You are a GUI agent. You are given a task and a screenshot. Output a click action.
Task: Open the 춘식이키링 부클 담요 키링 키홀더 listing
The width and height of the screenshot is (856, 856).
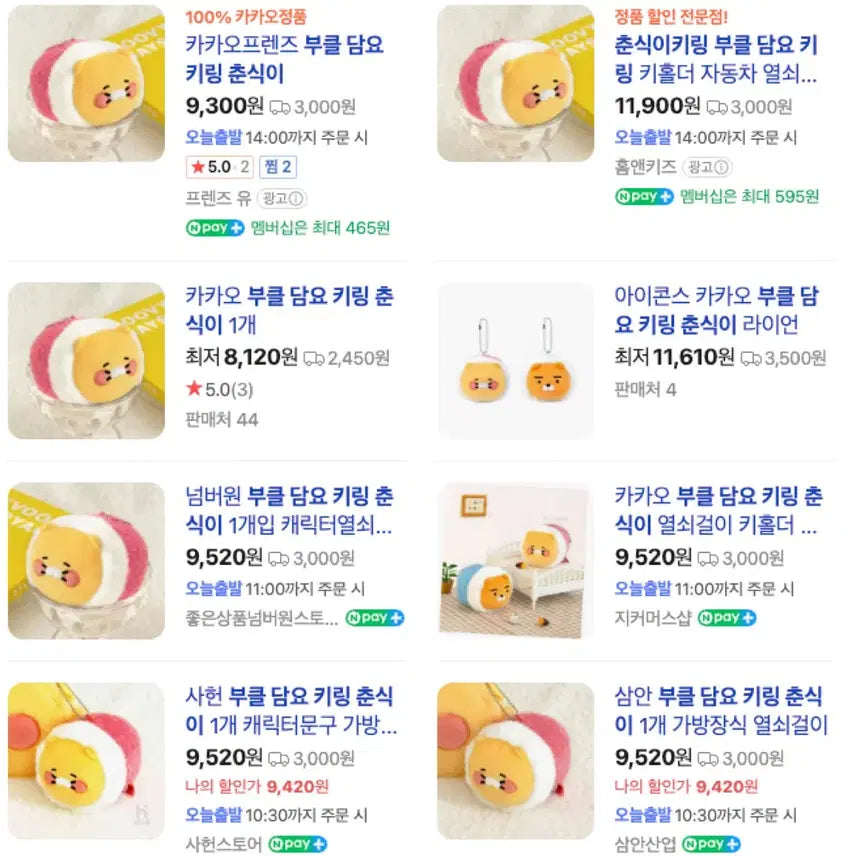pyautogui.click(x=716, y=60)
